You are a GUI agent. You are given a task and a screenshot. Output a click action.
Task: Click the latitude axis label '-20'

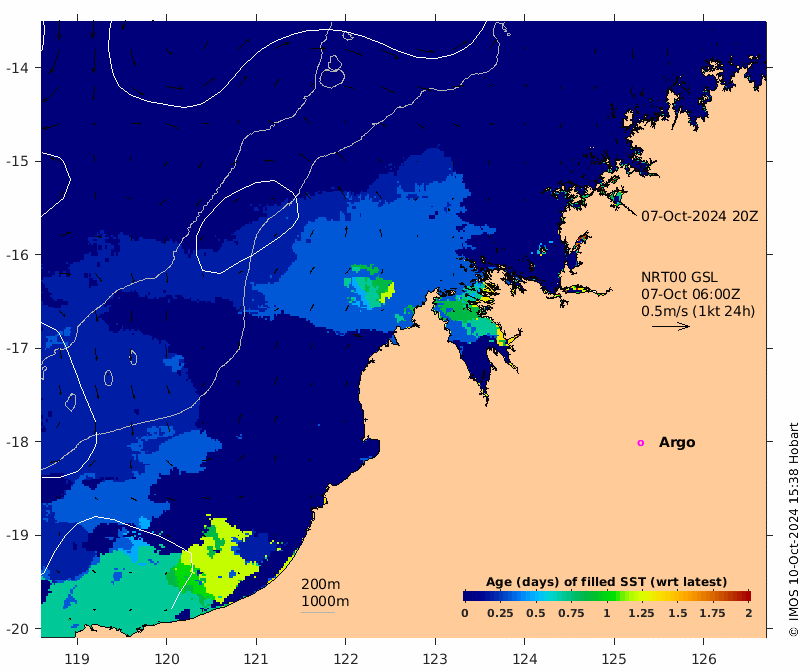(x=17, y=629)
